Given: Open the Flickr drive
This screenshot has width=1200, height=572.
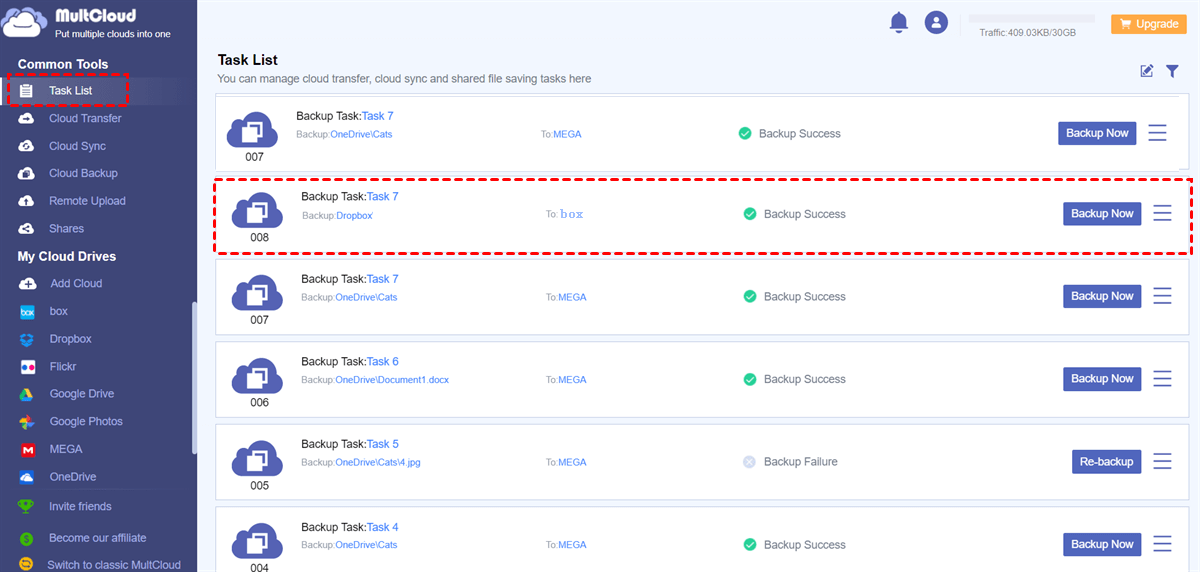Looking at the screenshot, I should tap(62, 367).
